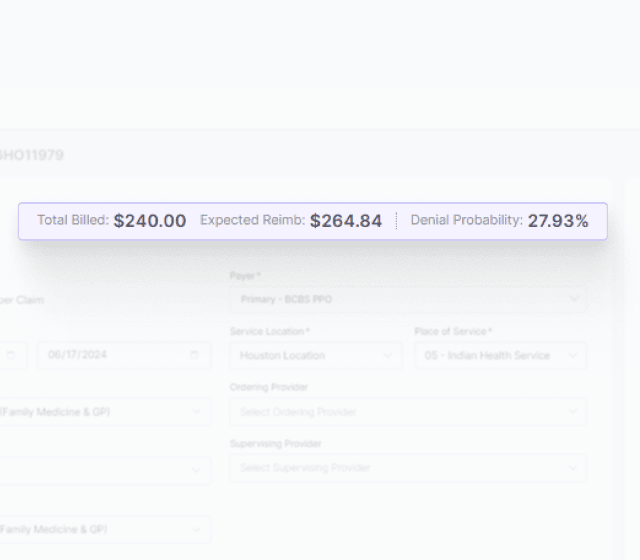Click the Ordering Provider chevron arrow

(x=574, y=411)
